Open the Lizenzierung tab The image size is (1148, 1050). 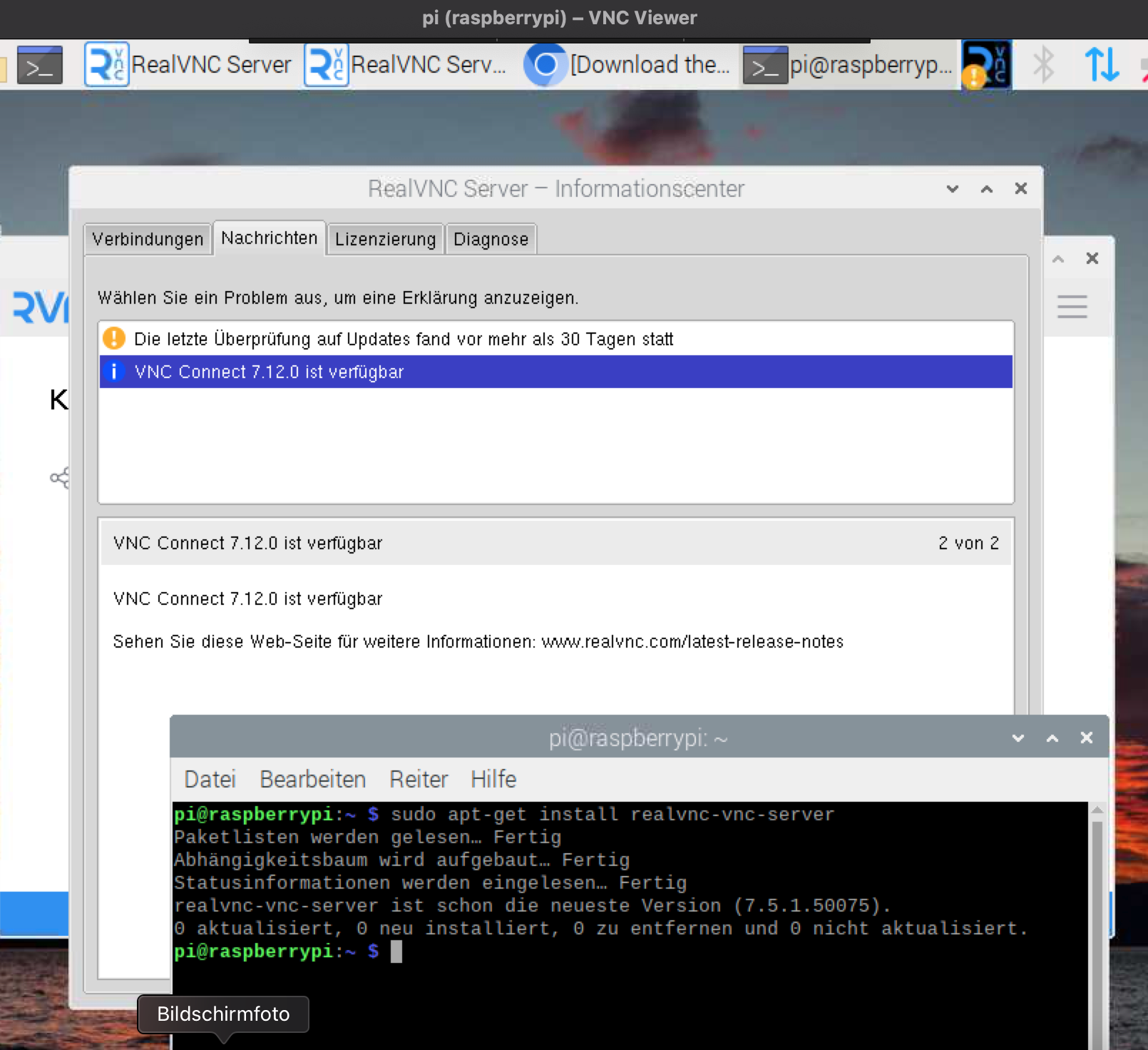tap(385, 239)
